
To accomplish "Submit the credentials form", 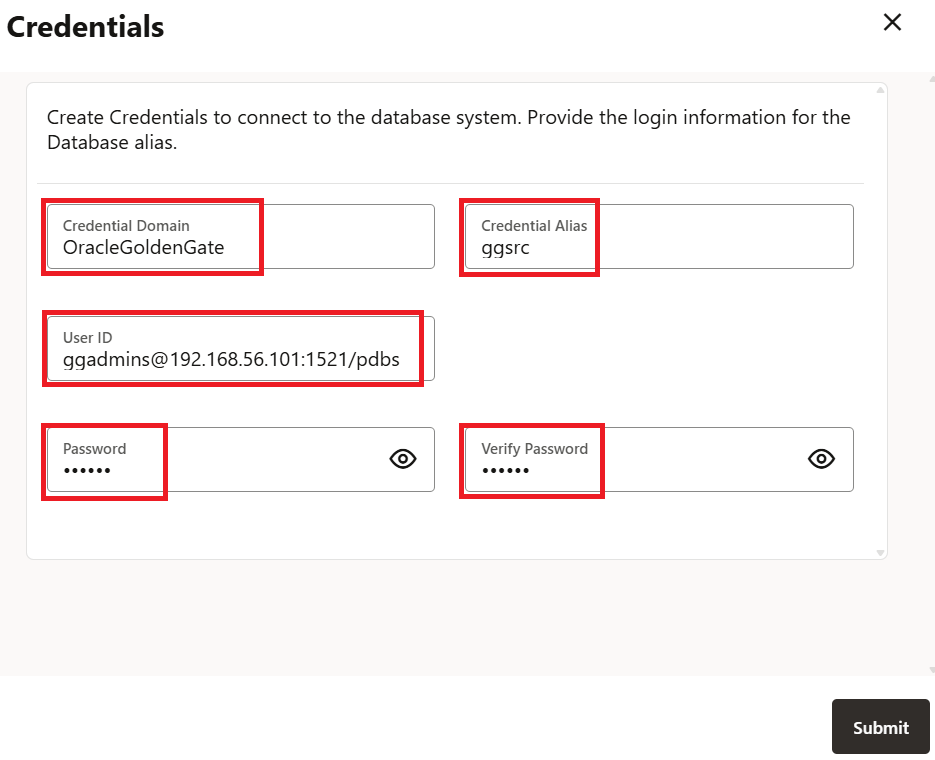I will 880,727.
